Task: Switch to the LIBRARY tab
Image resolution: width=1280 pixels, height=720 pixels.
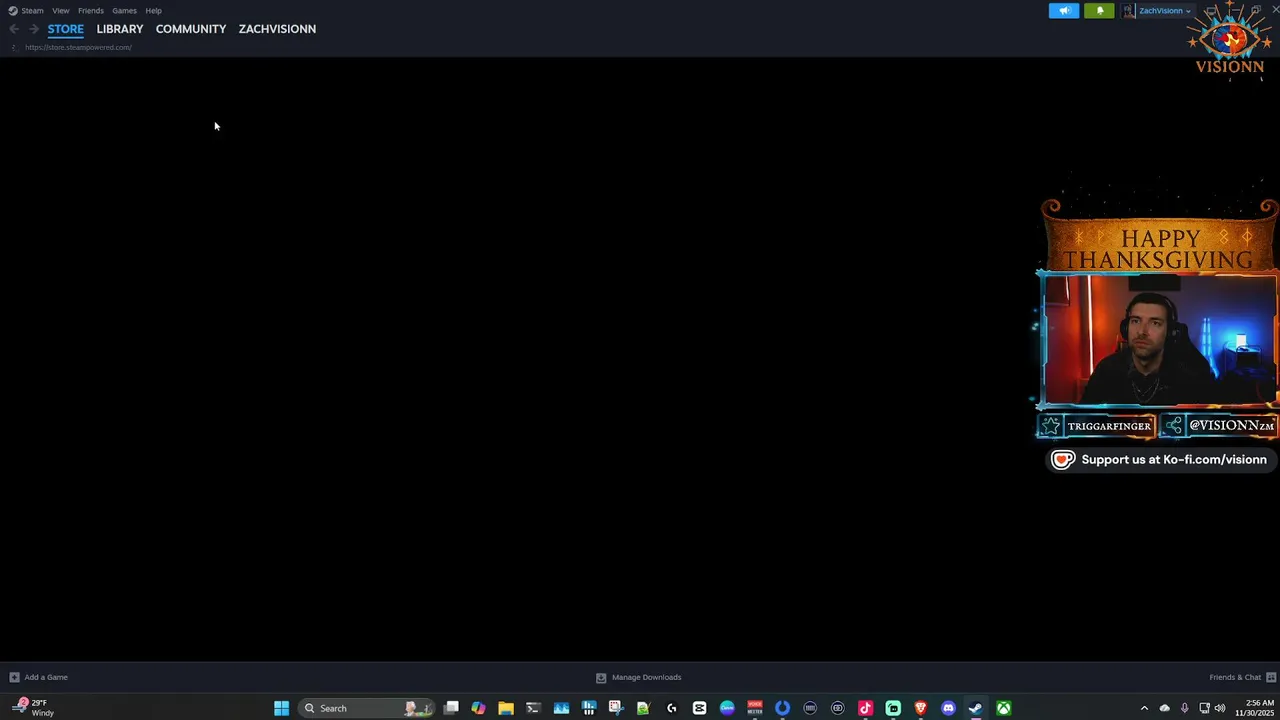Action: click(120, 29)
